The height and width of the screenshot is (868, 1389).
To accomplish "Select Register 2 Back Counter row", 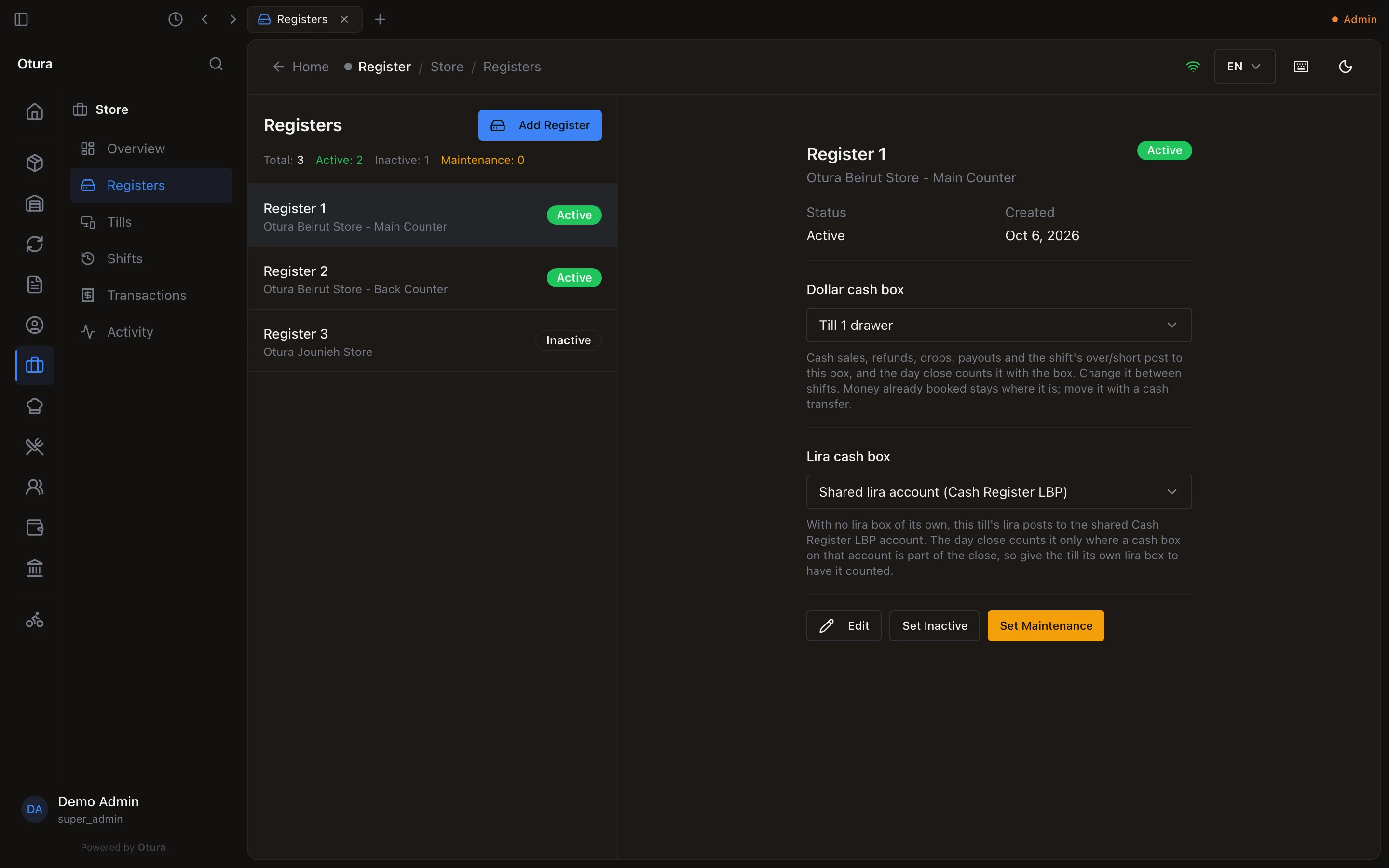I will click(x=432, y=278).
